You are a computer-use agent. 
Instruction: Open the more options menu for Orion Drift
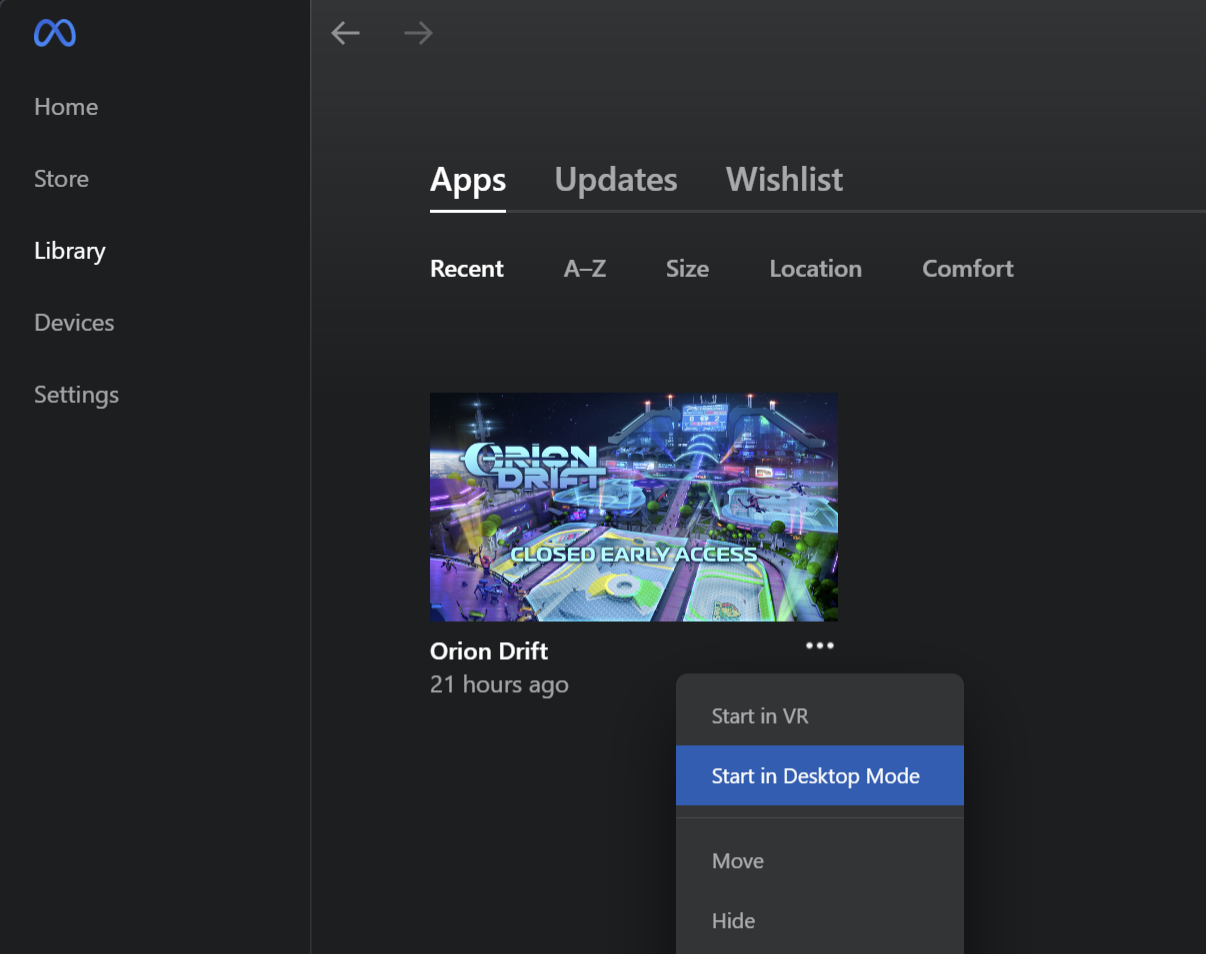(x=819, y=645)
